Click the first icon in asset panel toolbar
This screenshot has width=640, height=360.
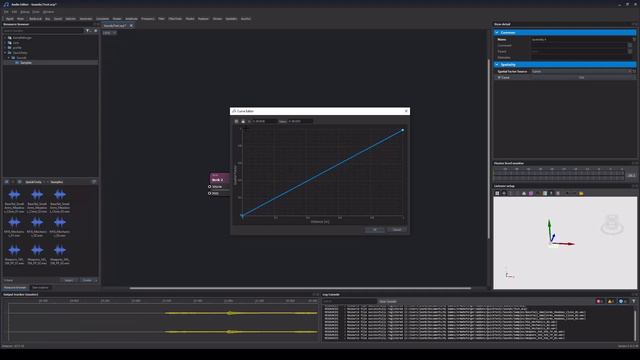[7, 182]
